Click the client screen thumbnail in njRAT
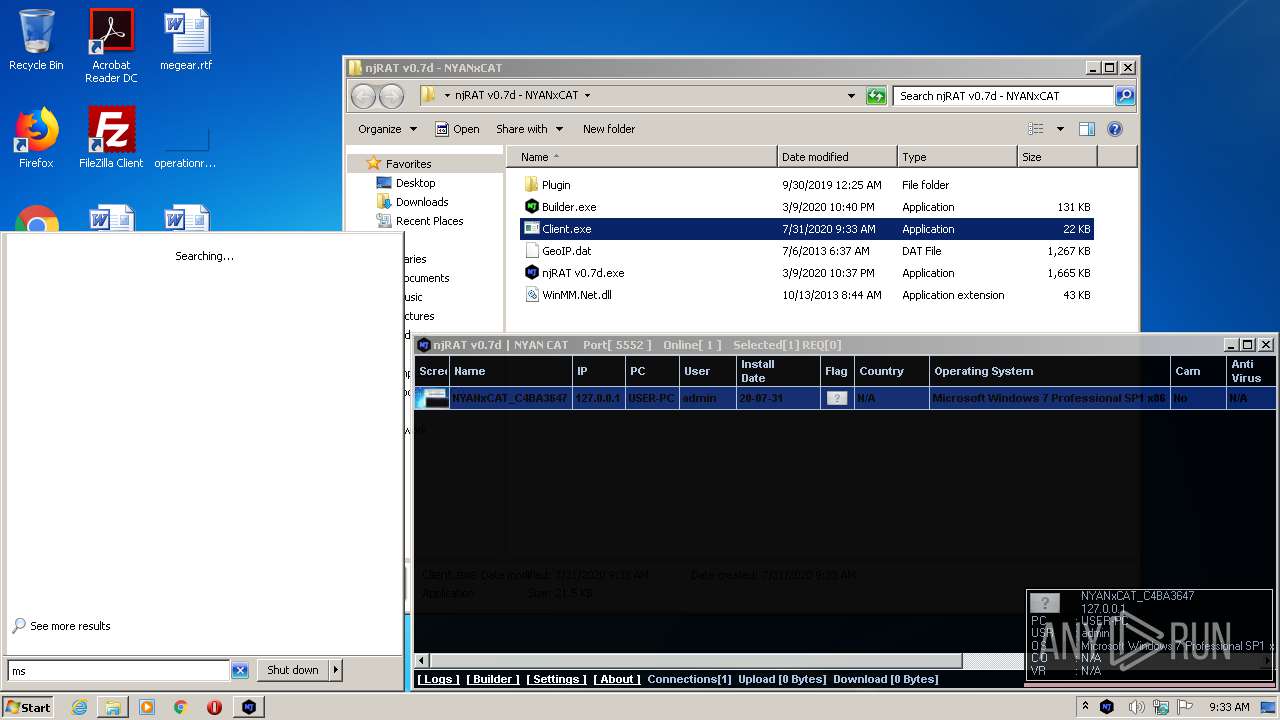 [433, 398]
